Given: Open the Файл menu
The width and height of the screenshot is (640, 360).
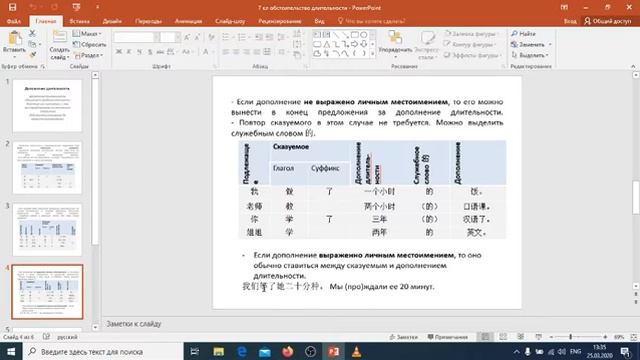Looking at the screenshot, I should (13, 21).
